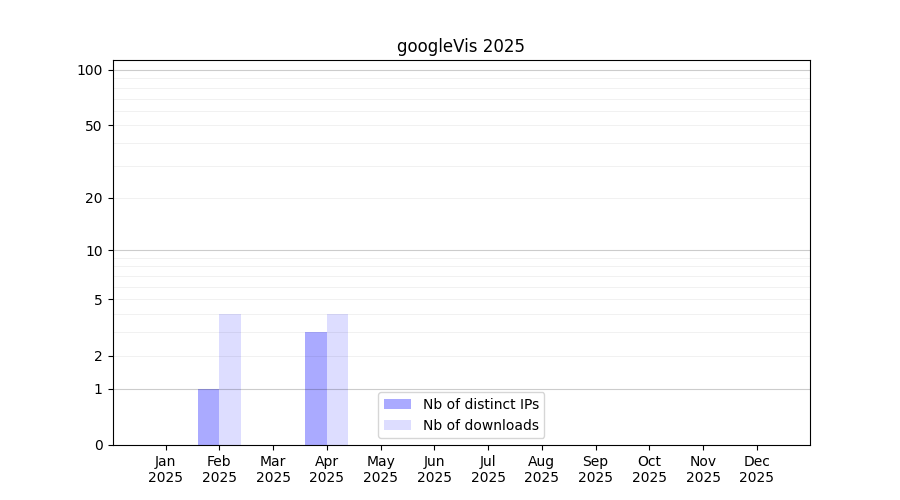The width and height of the screenshot is (900, 500).
Task: Click the 'googleVis 2025' chart title
Action: click(x=460, y=46)
